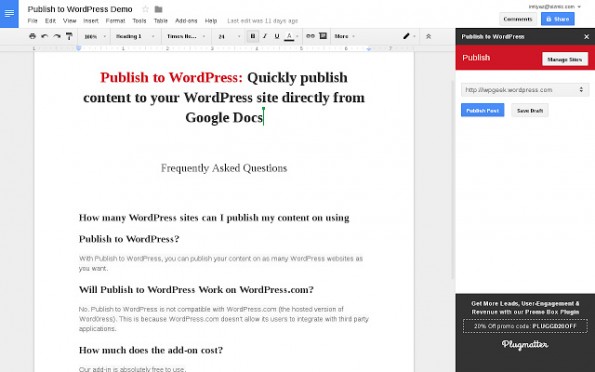Open the Times New Roman font dropdown
The image size is (595, 372).
[186, 36]
